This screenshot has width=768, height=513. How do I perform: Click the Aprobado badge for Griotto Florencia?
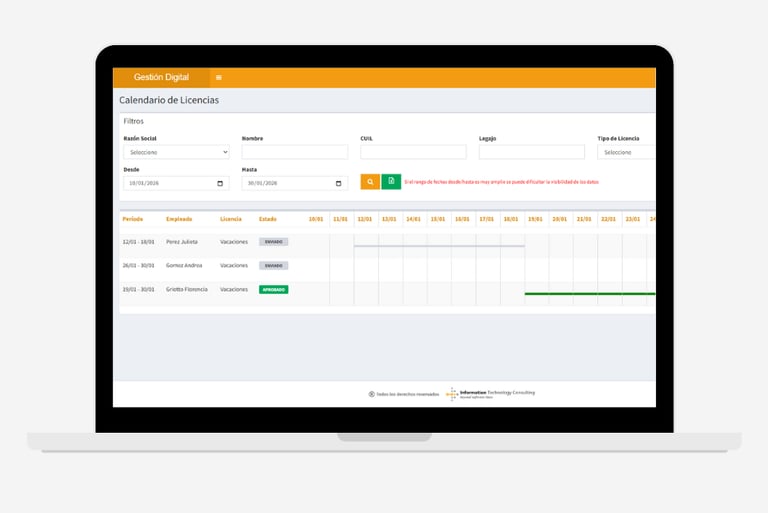tap(273, 290)
